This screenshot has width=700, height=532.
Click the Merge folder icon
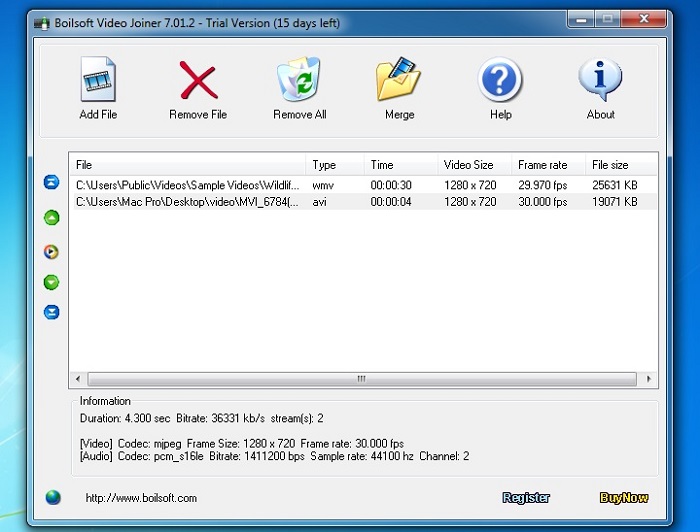click(x=399, y=80)
